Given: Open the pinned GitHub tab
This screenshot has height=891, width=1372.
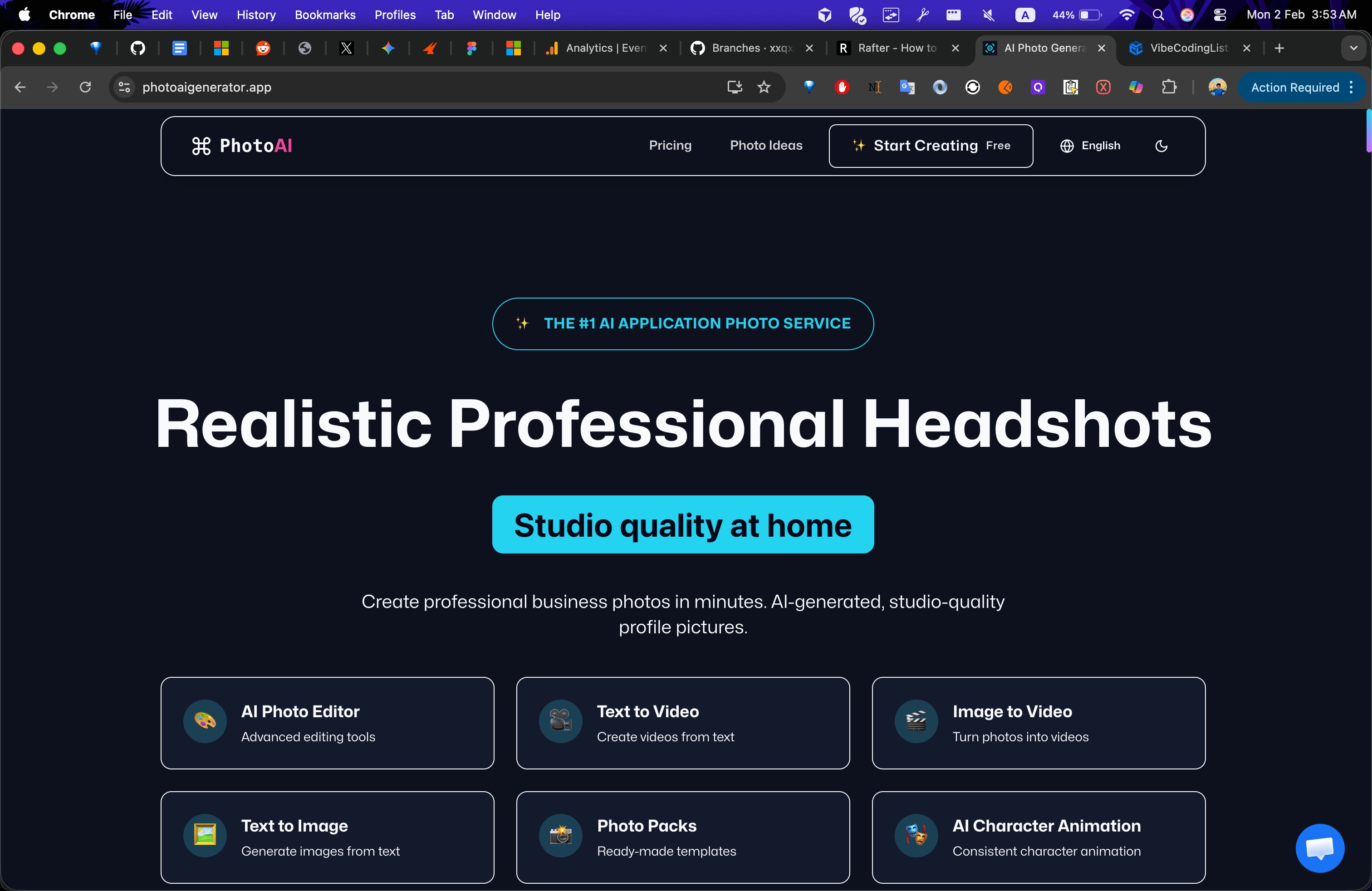Looking at the screenshot, I should [138, 49].
